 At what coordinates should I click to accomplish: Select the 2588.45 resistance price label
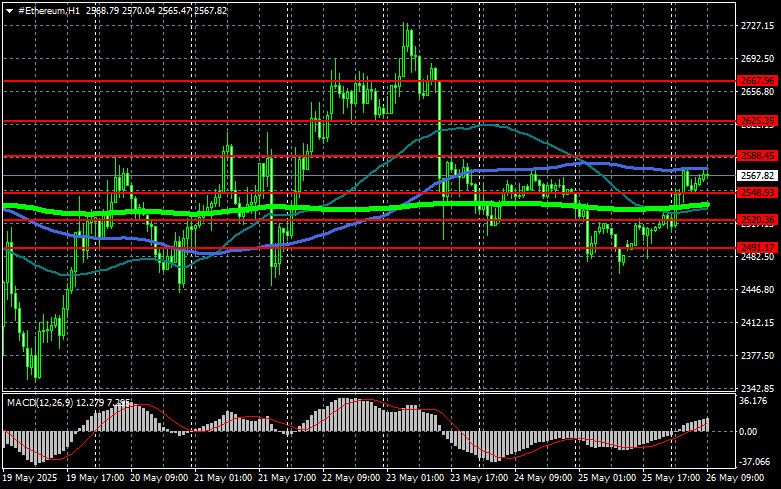pos(758,156)
